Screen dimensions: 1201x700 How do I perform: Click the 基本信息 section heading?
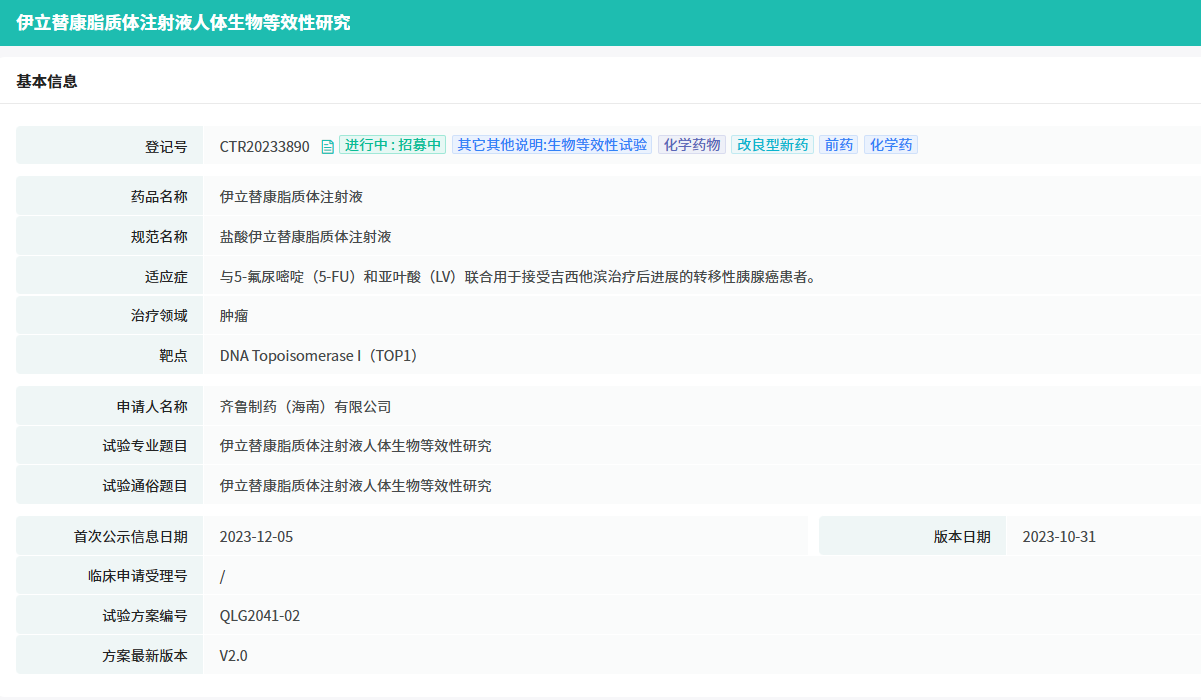tap(47, 82)
